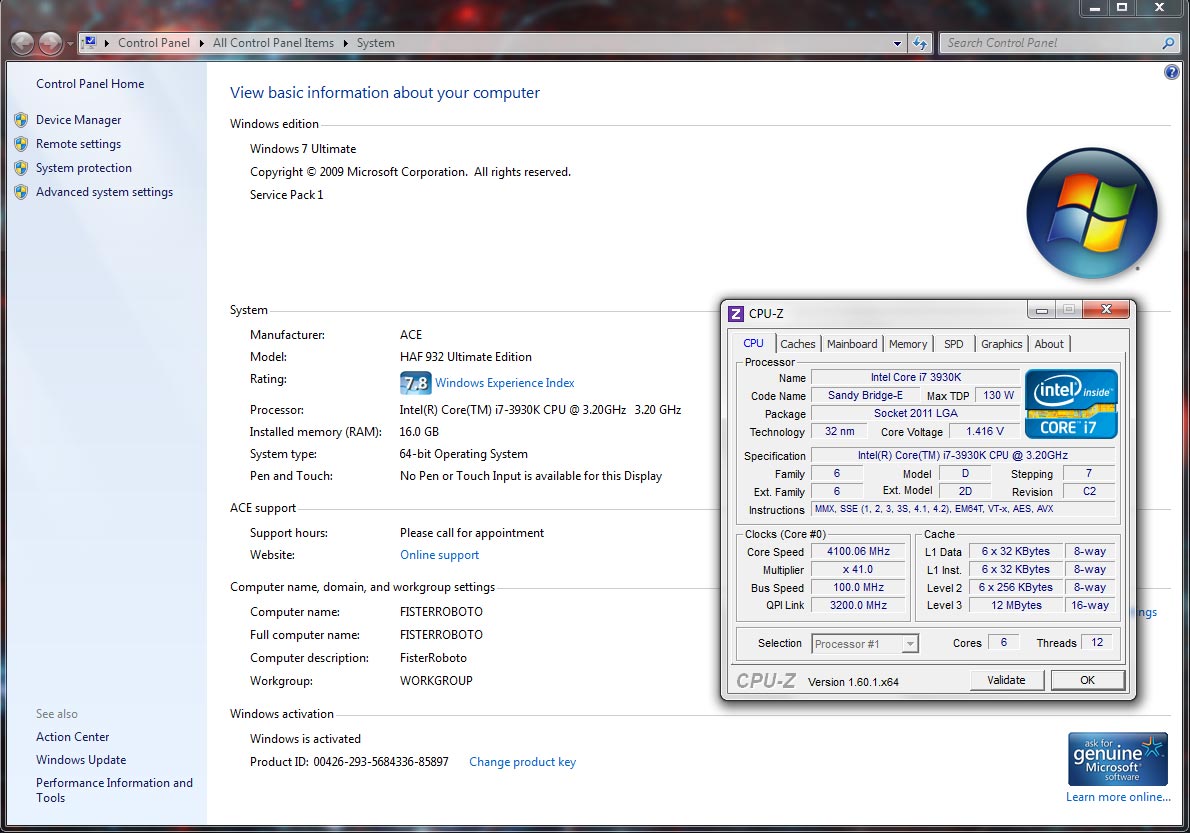Select the Memory tab in CPU-Z

point(908,344)
